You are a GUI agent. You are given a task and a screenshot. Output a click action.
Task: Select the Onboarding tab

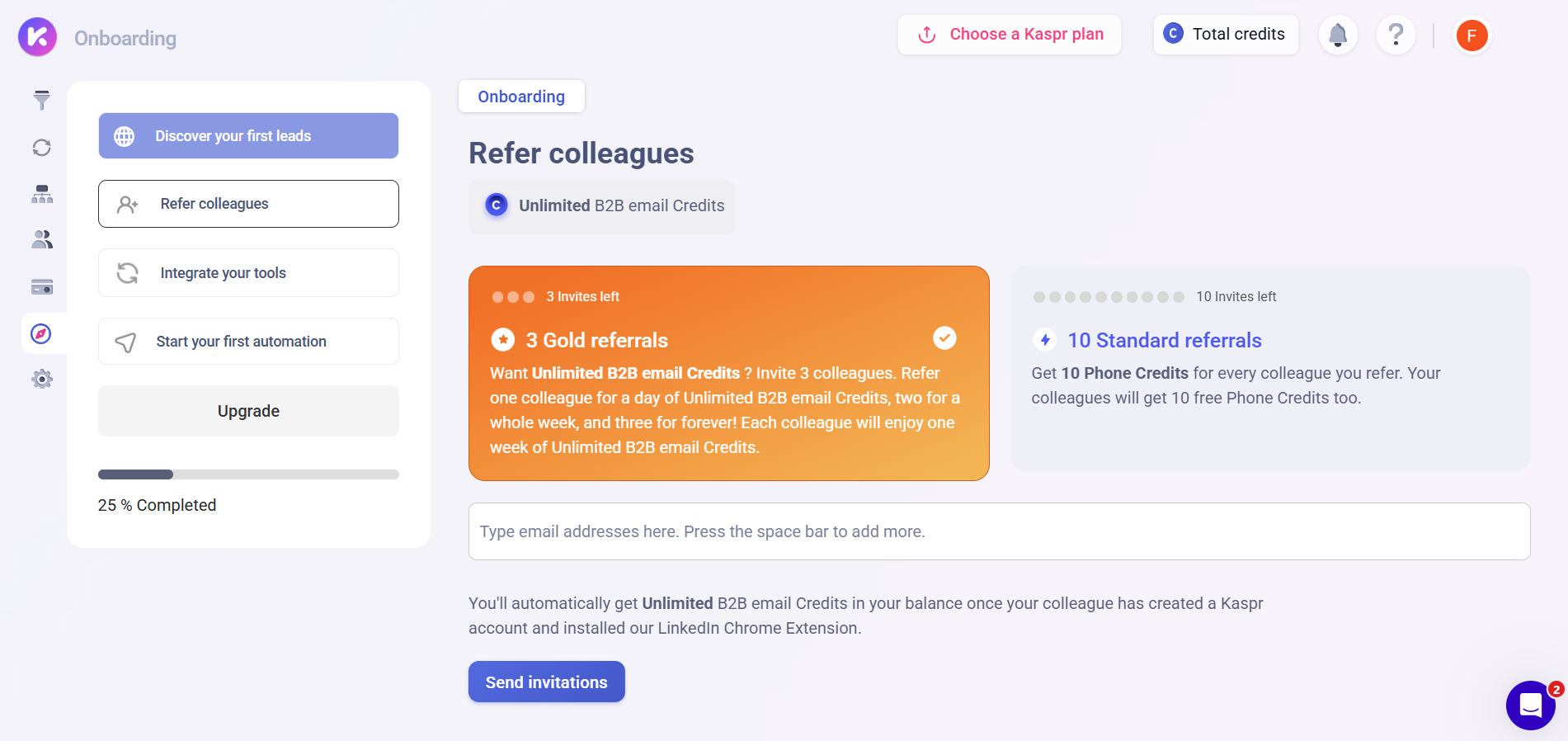(x=521, y=97)
